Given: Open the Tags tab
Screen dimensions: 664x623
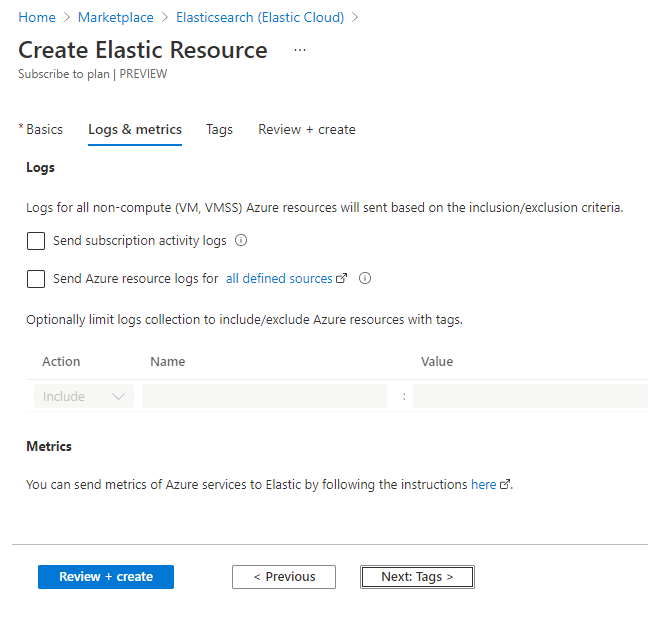Looking at the screenshot, I should pos(219,130).
